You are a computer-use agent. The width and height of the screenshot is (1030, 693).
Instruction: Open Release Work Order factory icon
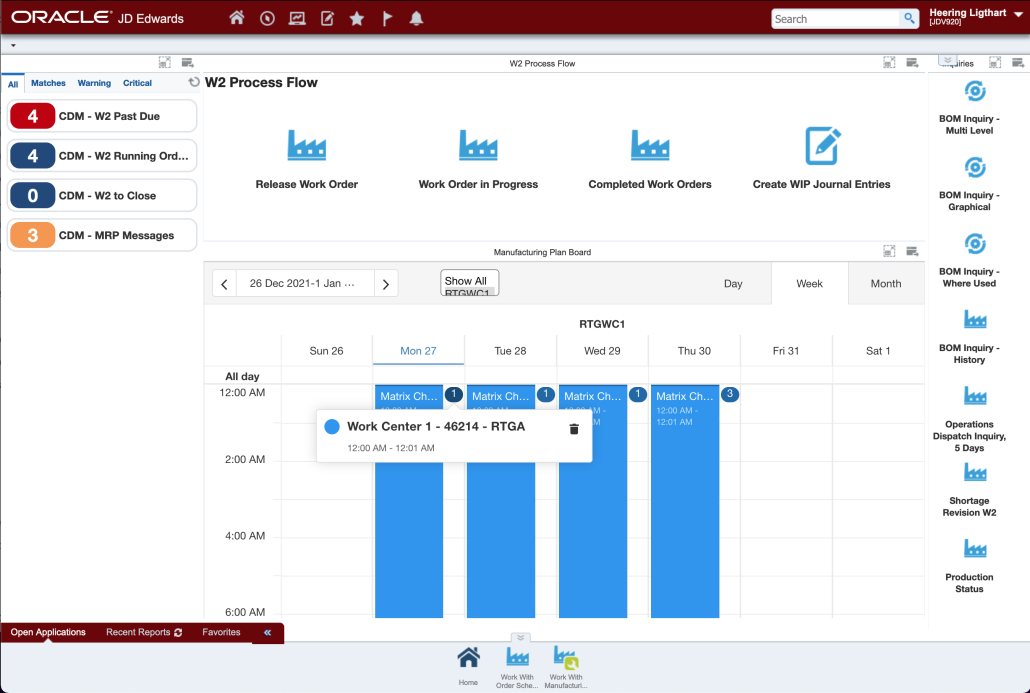pyautogui.click(x=306, y=146)
